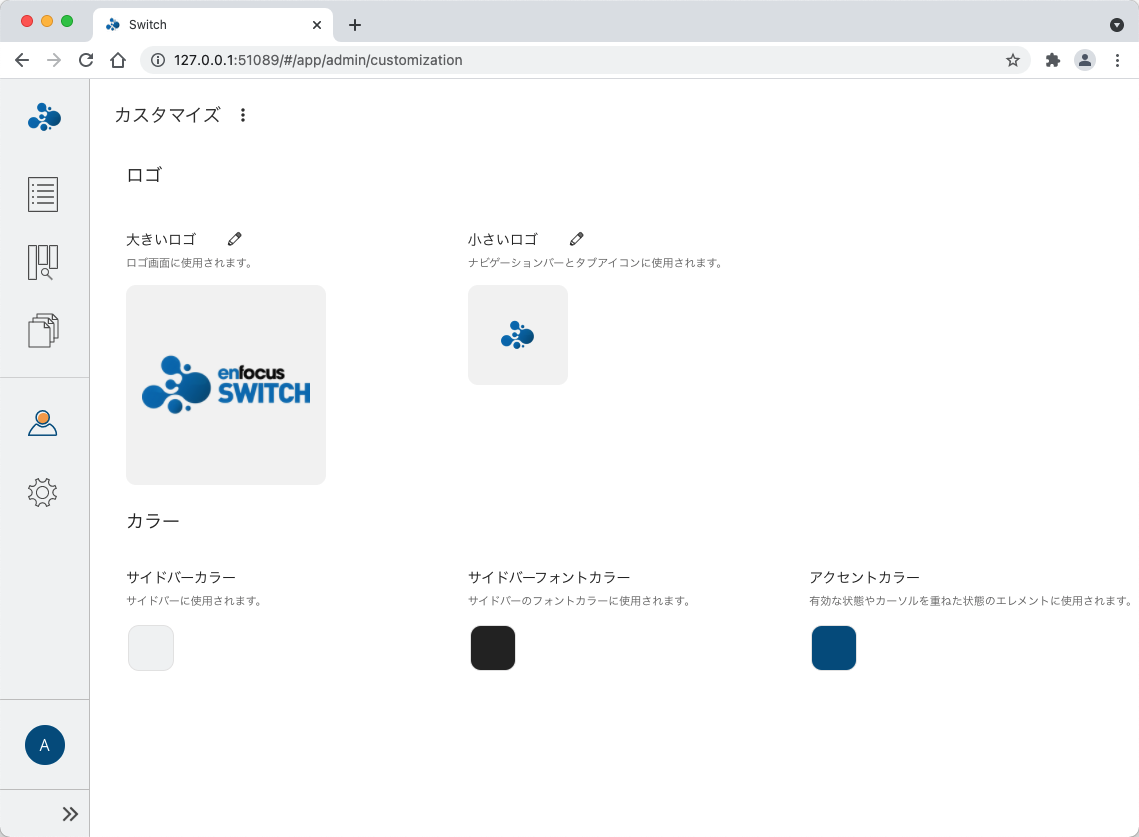Click the サイドバーカラー label
Screen dimensions: 1139x837
(182, 577)
